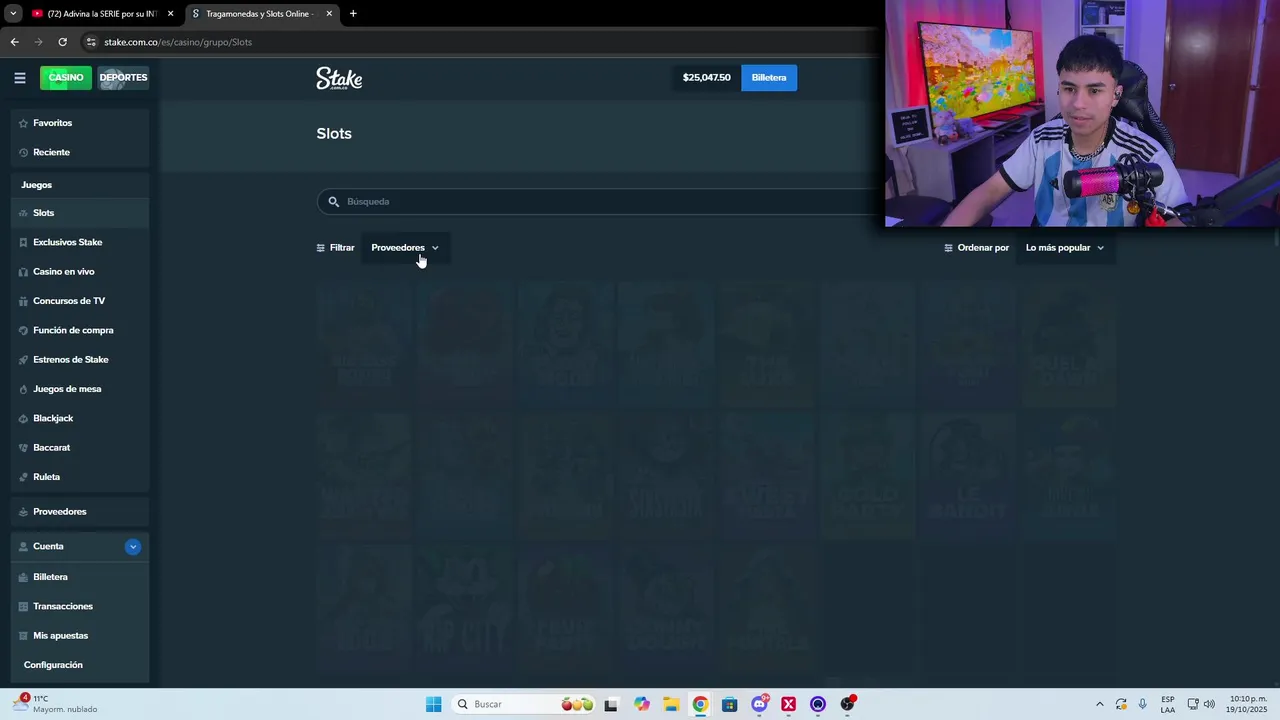The height and width of the screenshot is (720, 1280).
Task: Click the search magnifier icon
Action: tap(334, 201)
